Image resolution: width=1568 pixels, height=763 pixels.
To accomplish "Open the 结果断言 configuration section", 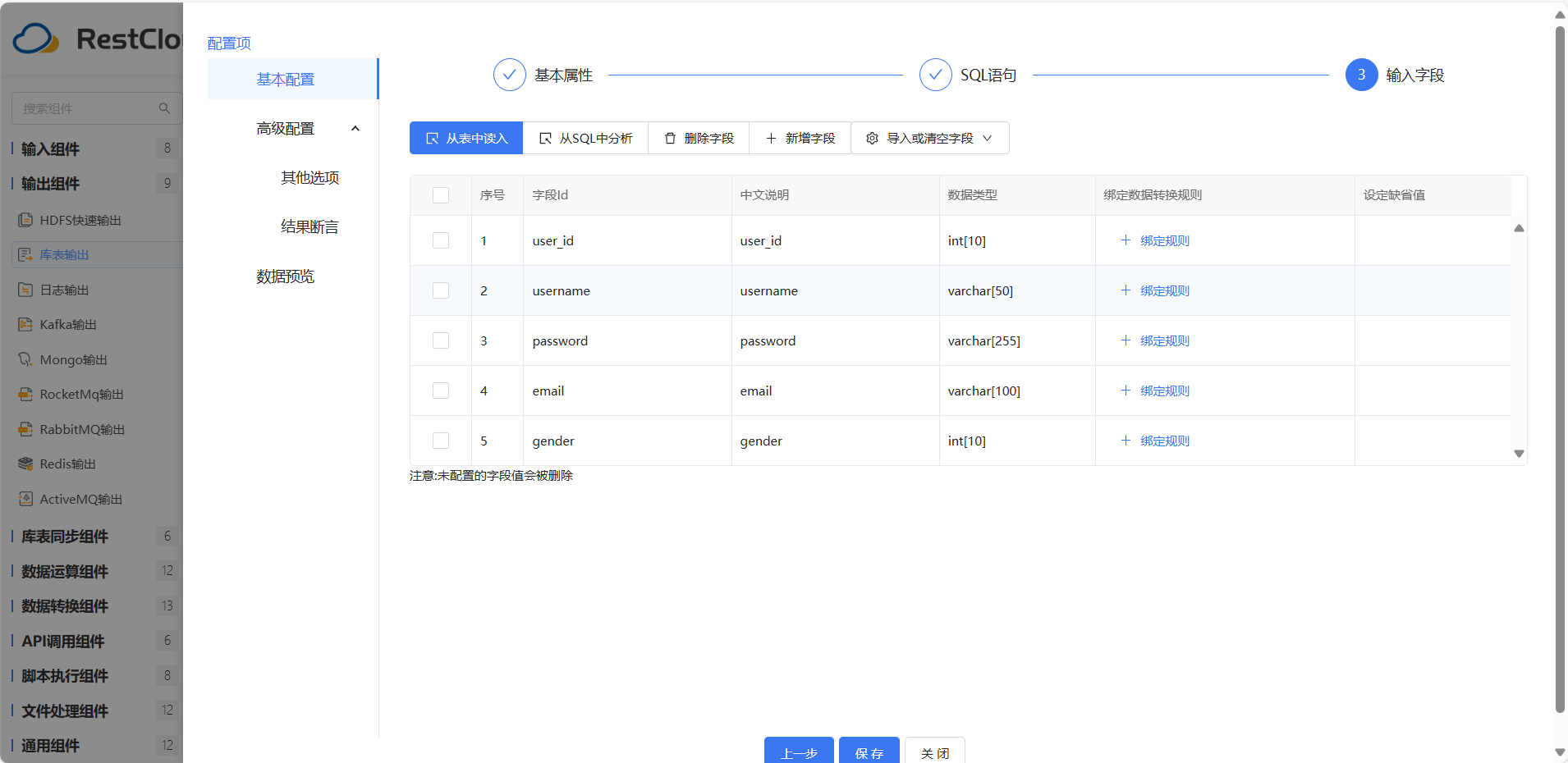I will pos(309,226).
